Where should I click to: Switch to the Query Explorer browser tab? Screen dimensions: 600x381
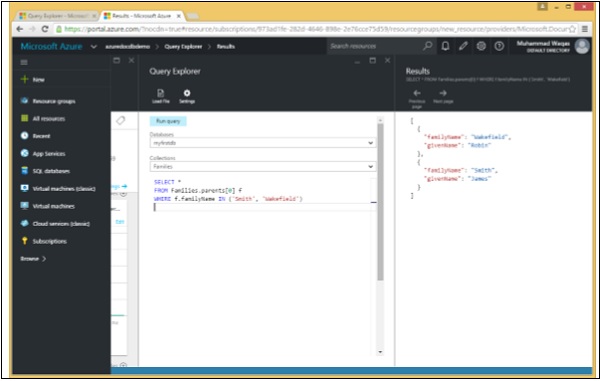[x=57, y=16]
